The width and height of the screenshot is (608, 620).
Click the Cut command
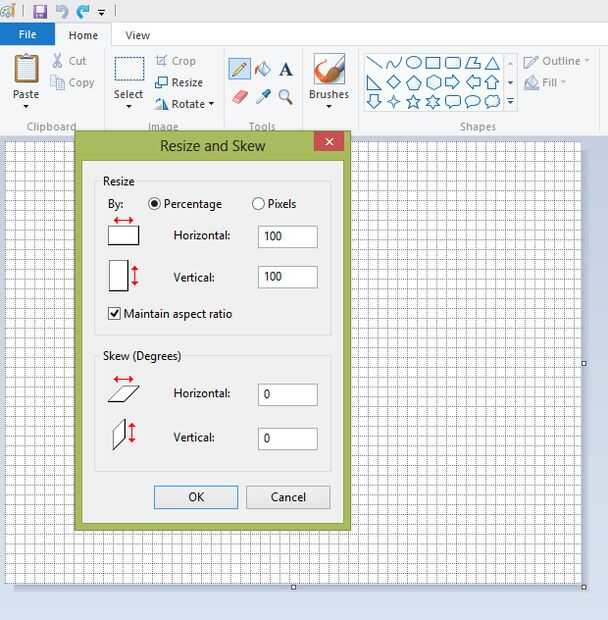pos(69,60)
